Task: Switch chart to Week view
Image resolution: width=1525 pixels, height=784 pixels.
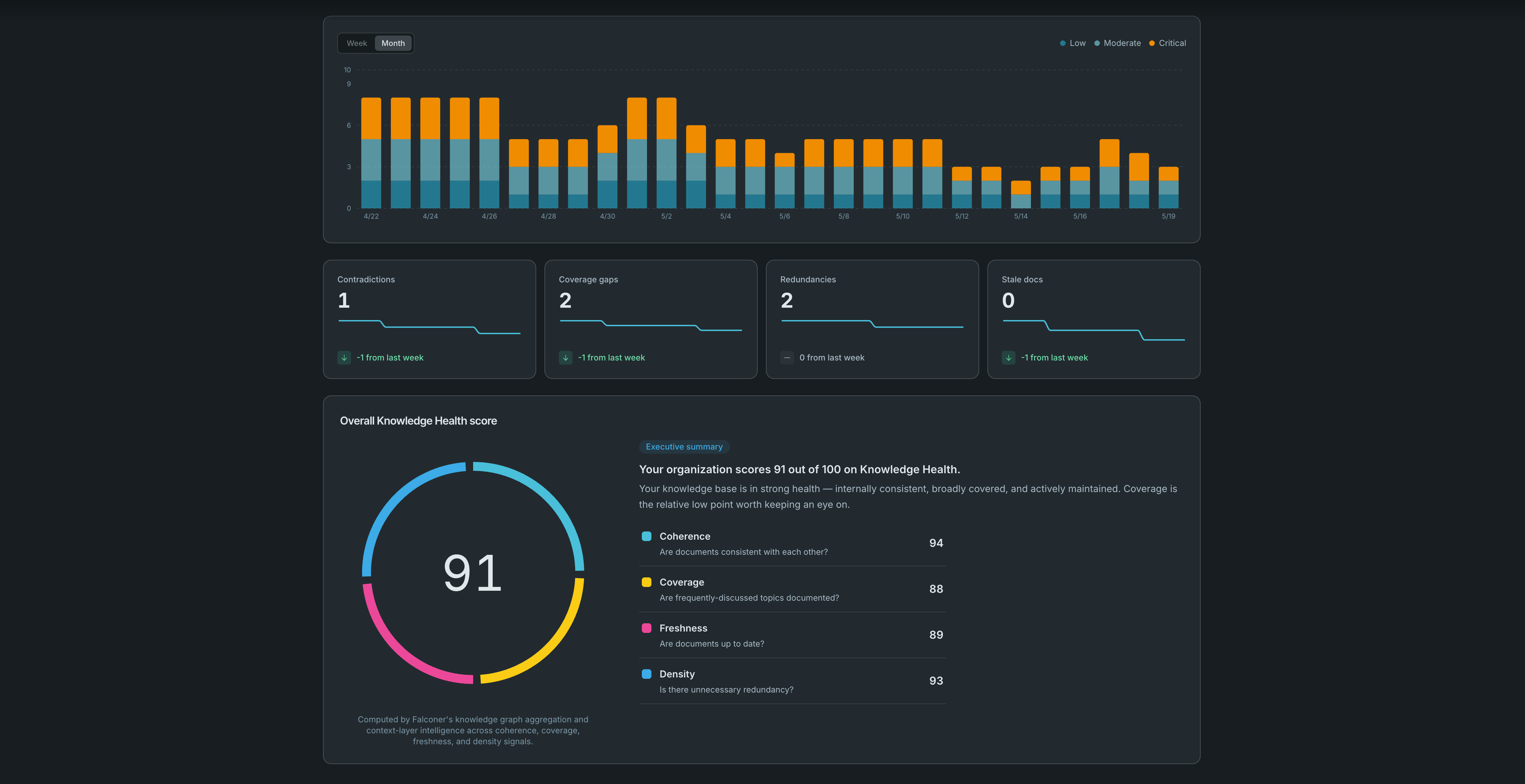Action: [x=356, y=43]
